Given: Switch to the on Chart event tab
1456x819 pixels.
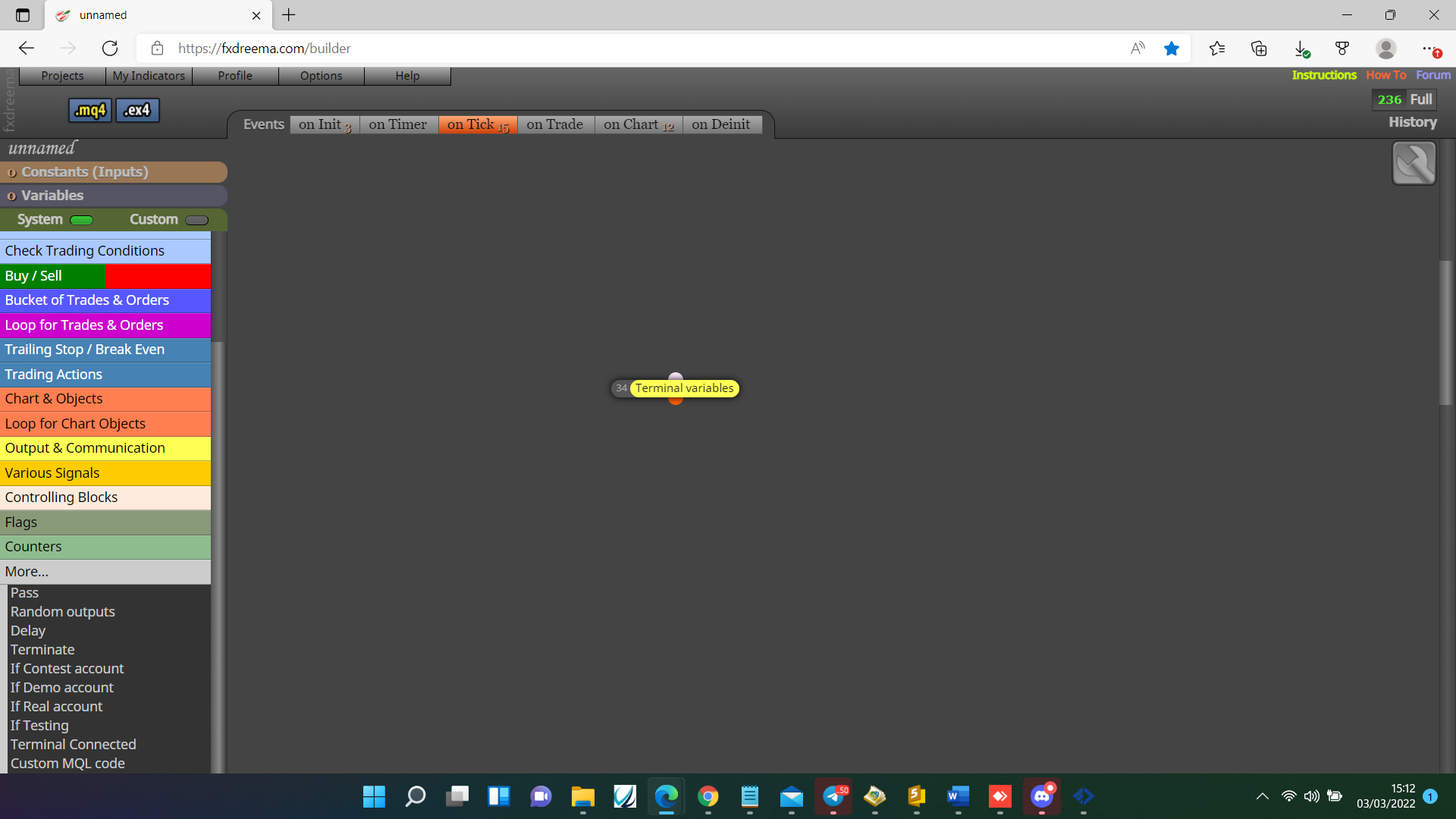Looking at the screenshot, I should [x=639, y=124].
